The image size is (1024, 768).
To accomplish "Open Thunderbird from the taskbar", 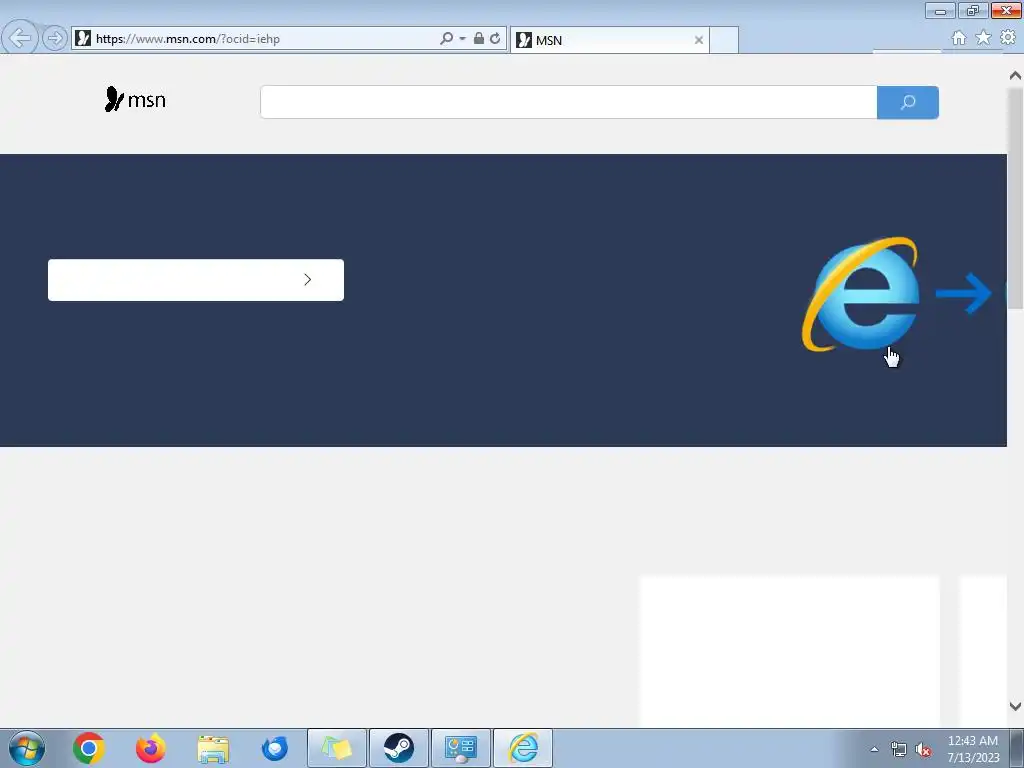I will pos(275,748).
